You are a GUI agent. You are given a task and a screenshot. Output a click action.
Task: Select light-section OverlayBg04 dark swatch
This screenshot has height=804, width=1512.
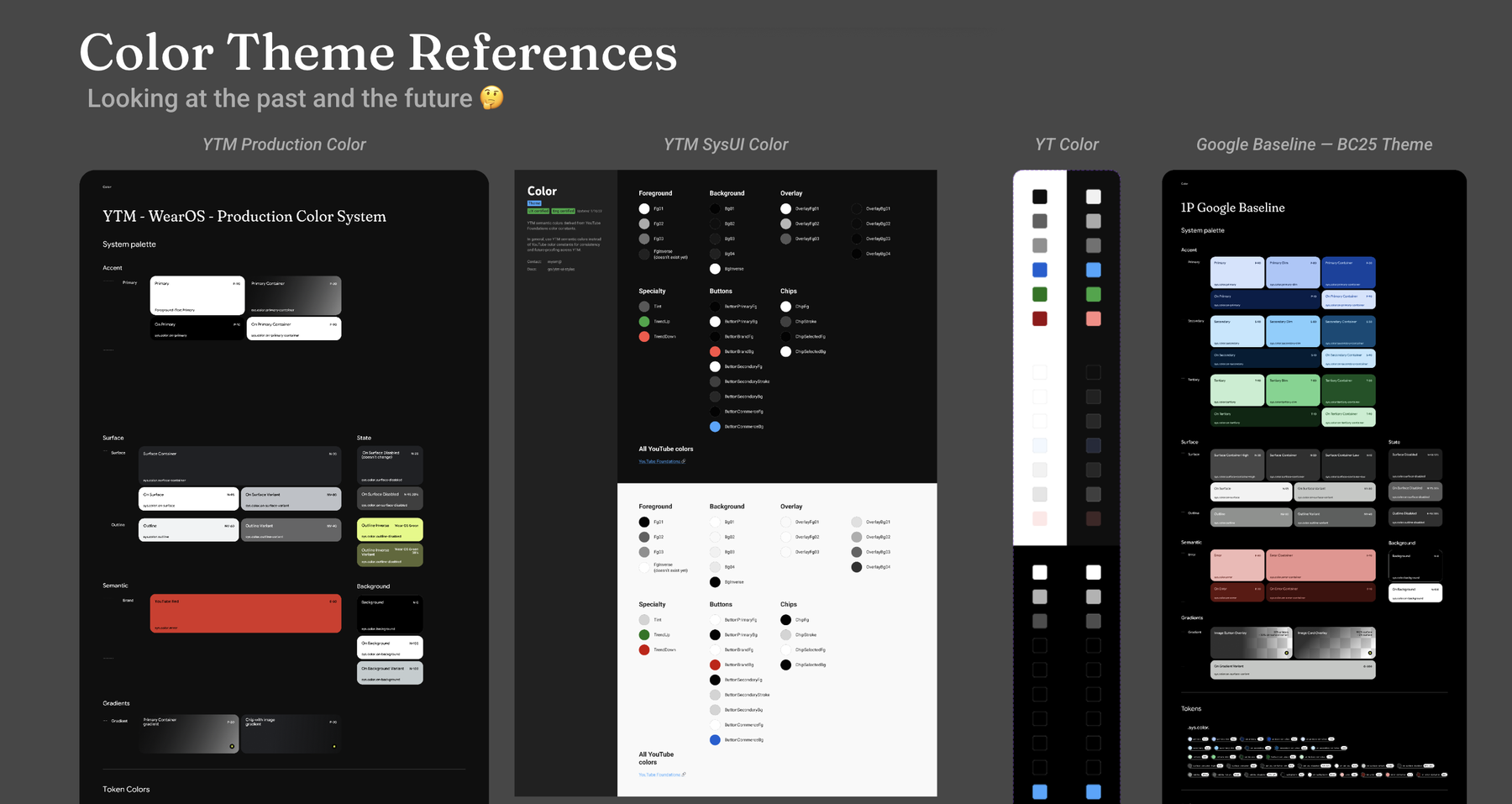(857, 567)
